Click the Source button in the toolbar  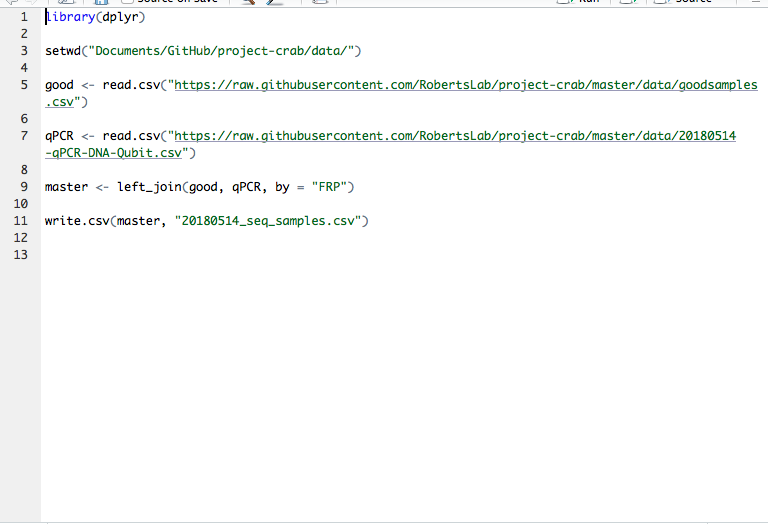[688, 2]
